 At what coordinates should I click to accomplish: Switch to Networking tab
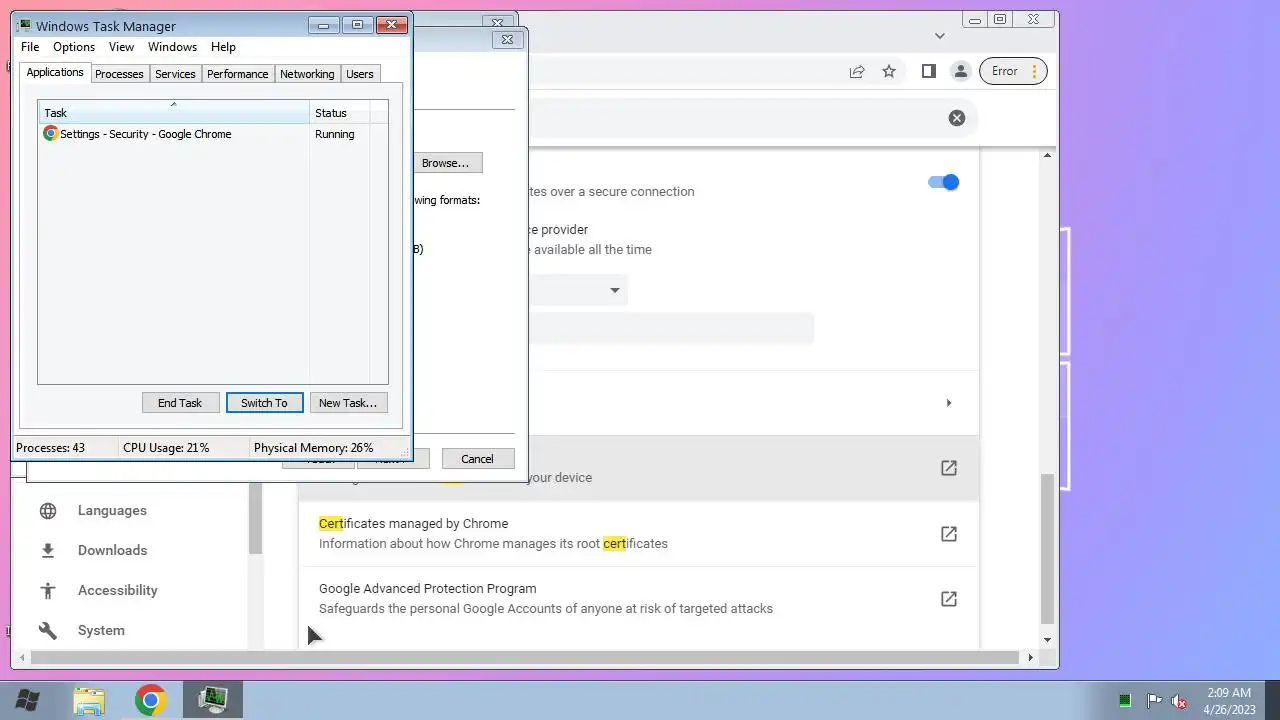[x=307, y=74]
